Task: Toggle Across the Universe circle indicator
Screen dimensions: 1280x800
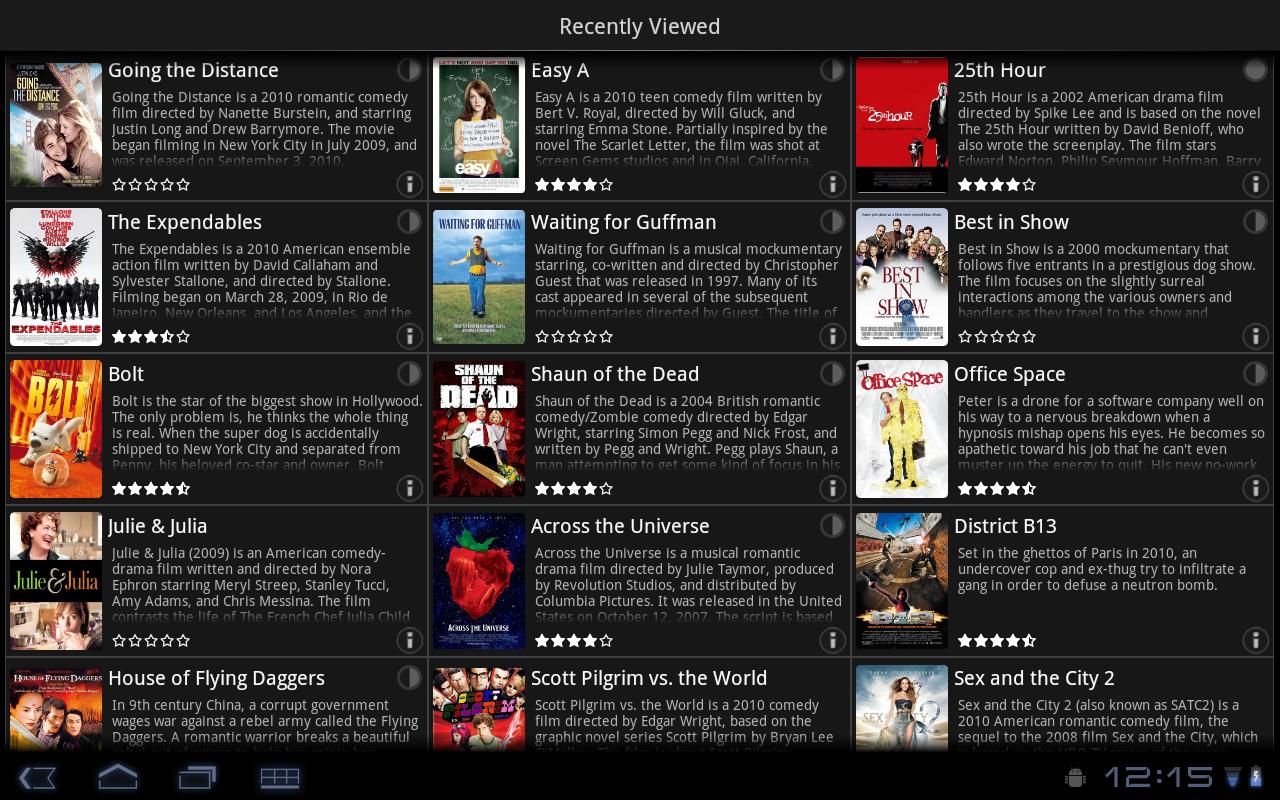Action: [832, 525]
